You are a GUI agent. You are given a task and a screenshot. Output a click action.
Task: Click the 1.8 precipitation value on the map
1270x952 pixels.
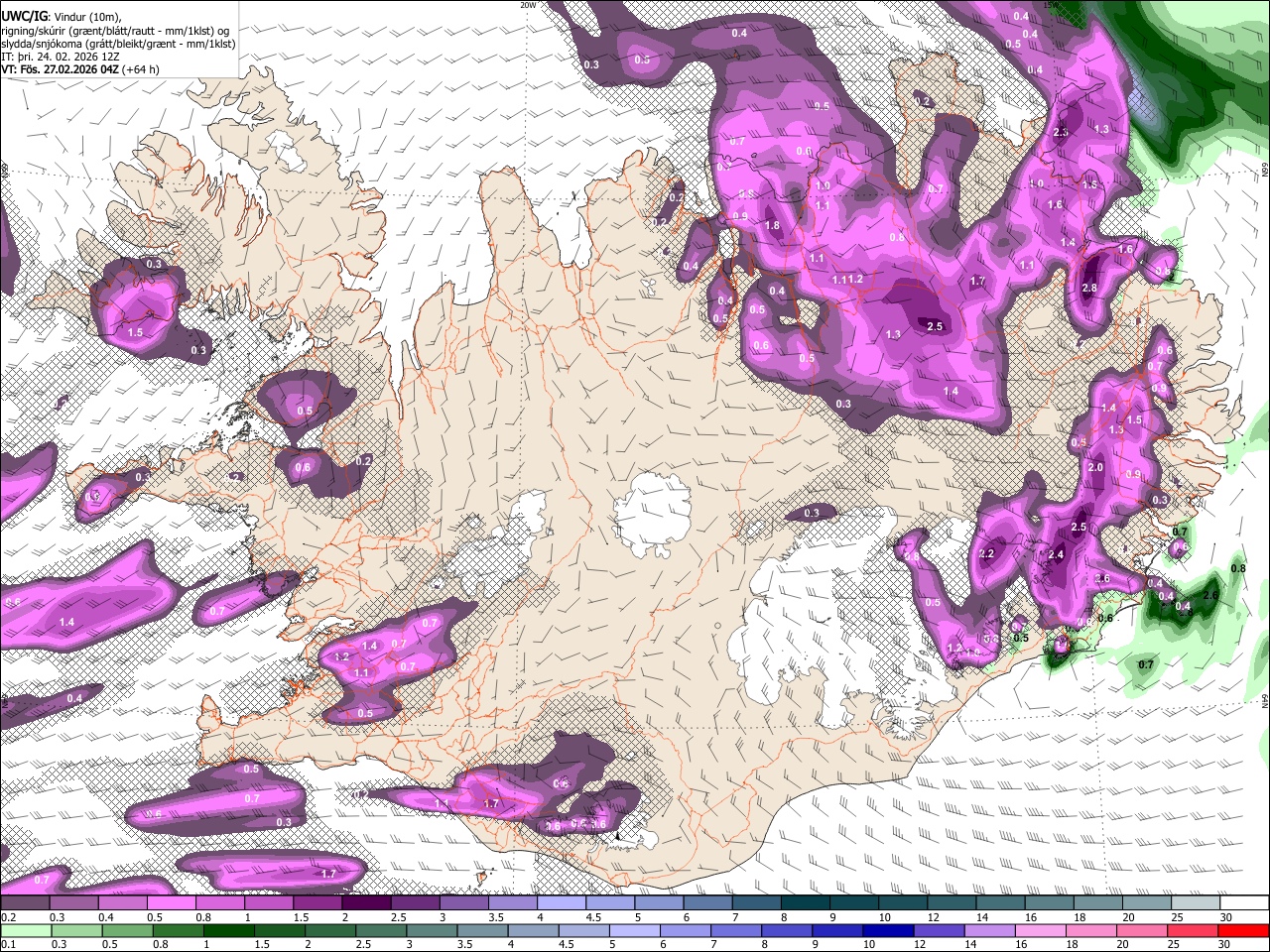(773, 226)
